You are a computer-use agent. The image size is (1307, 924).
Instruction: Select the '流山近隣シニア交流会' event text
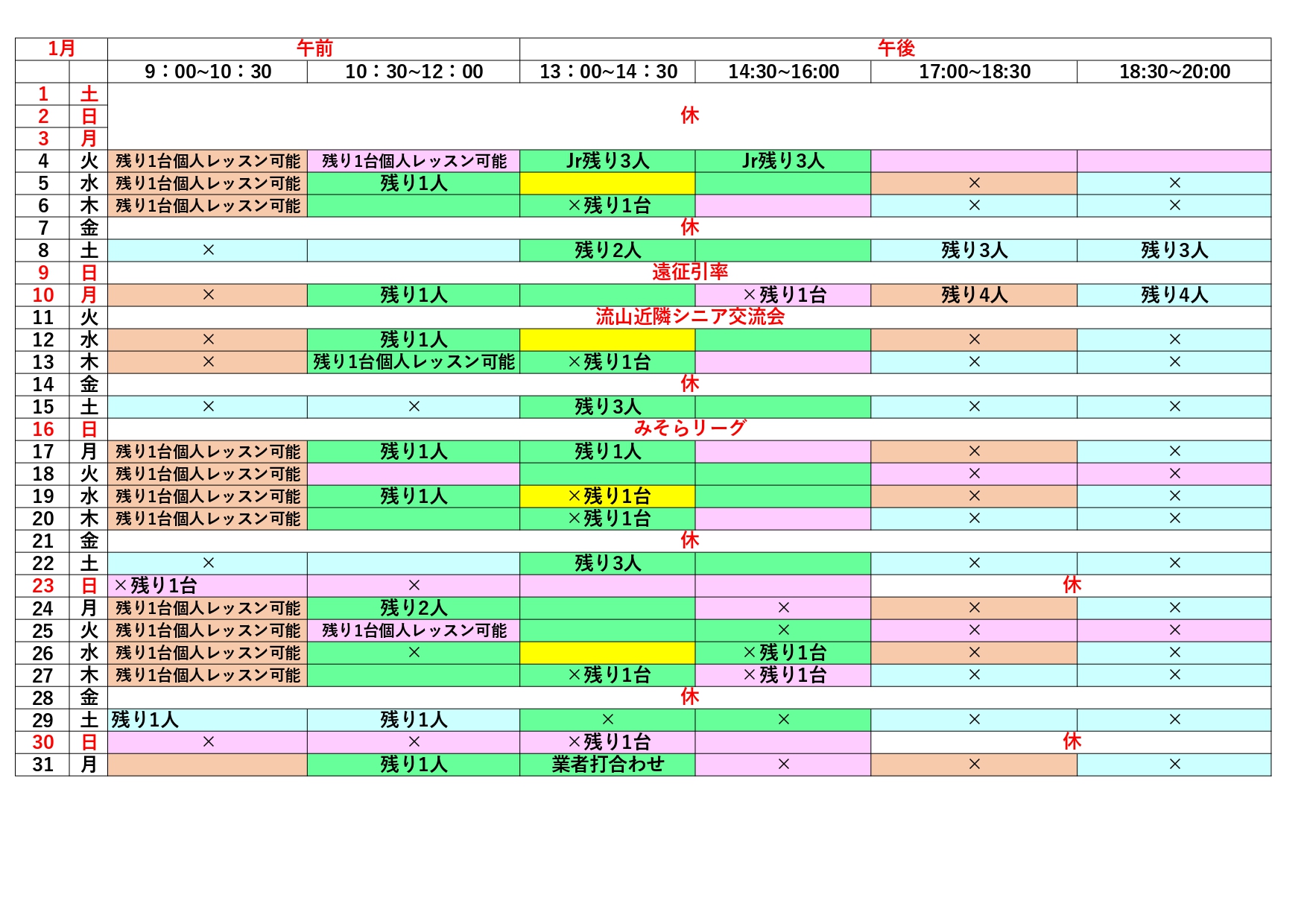click(690, 317)
